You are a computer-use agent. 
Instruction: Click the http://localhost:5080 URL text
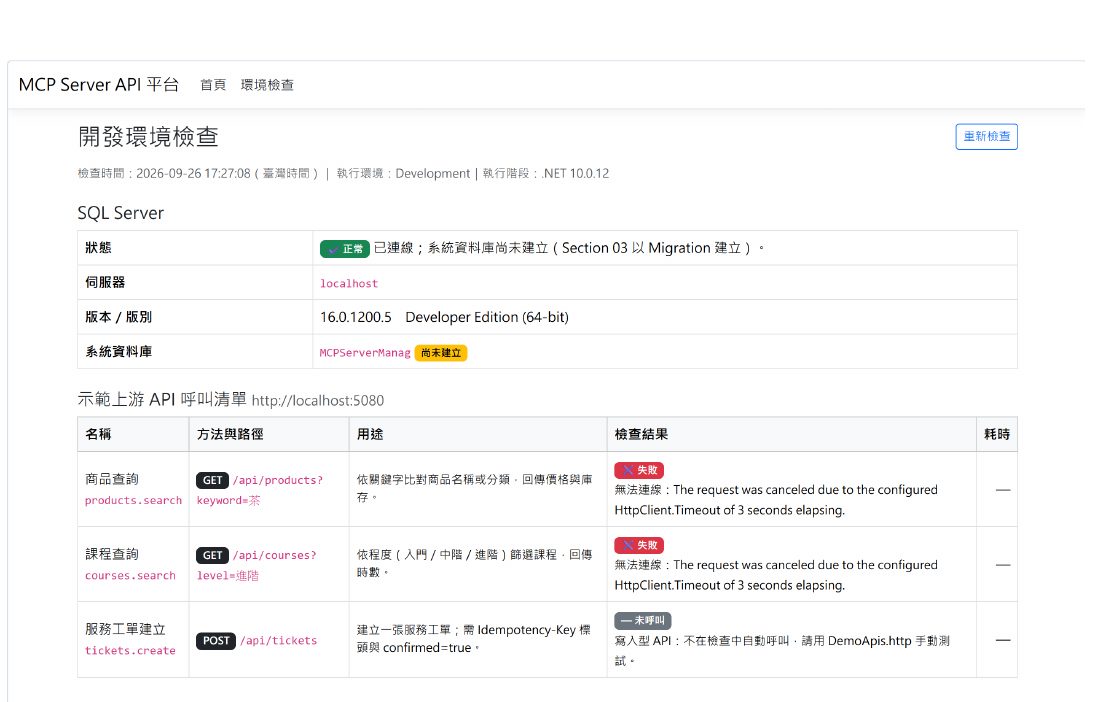pyautogui.click(x=318, y=401)
